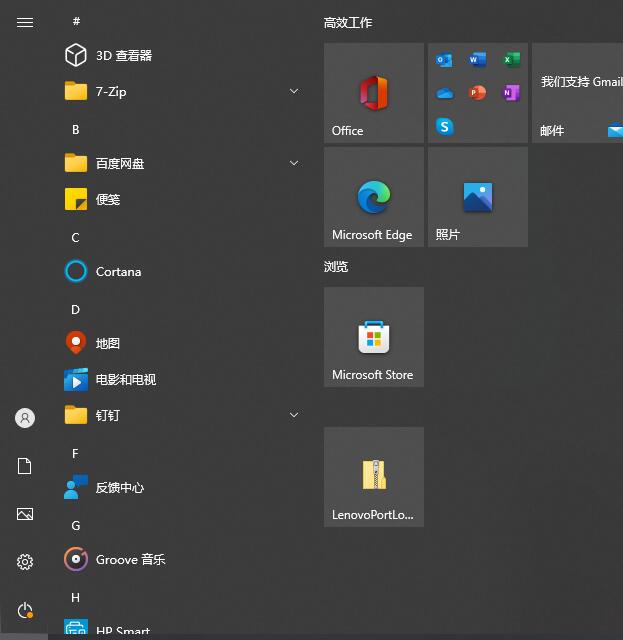Open the Office tile
The height and width of the screenshot is (640, 623).
(x=373, y=93)
